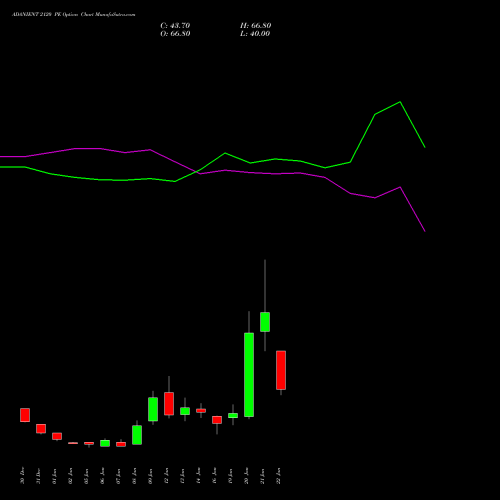Click the 05 Jan date label

(86, 476)
